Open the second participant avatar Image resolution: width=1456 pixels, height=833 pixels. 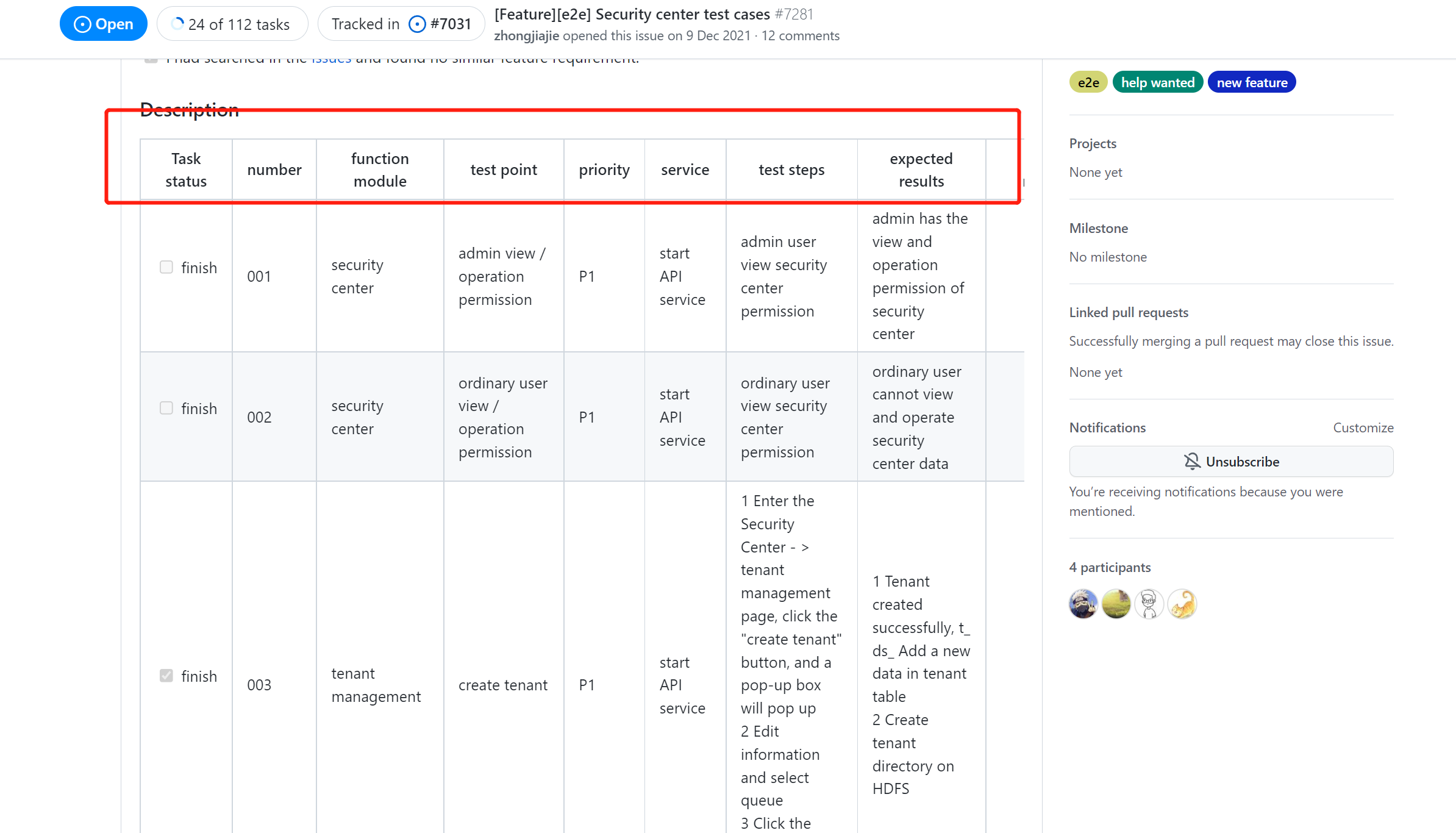pos(1116,604)
